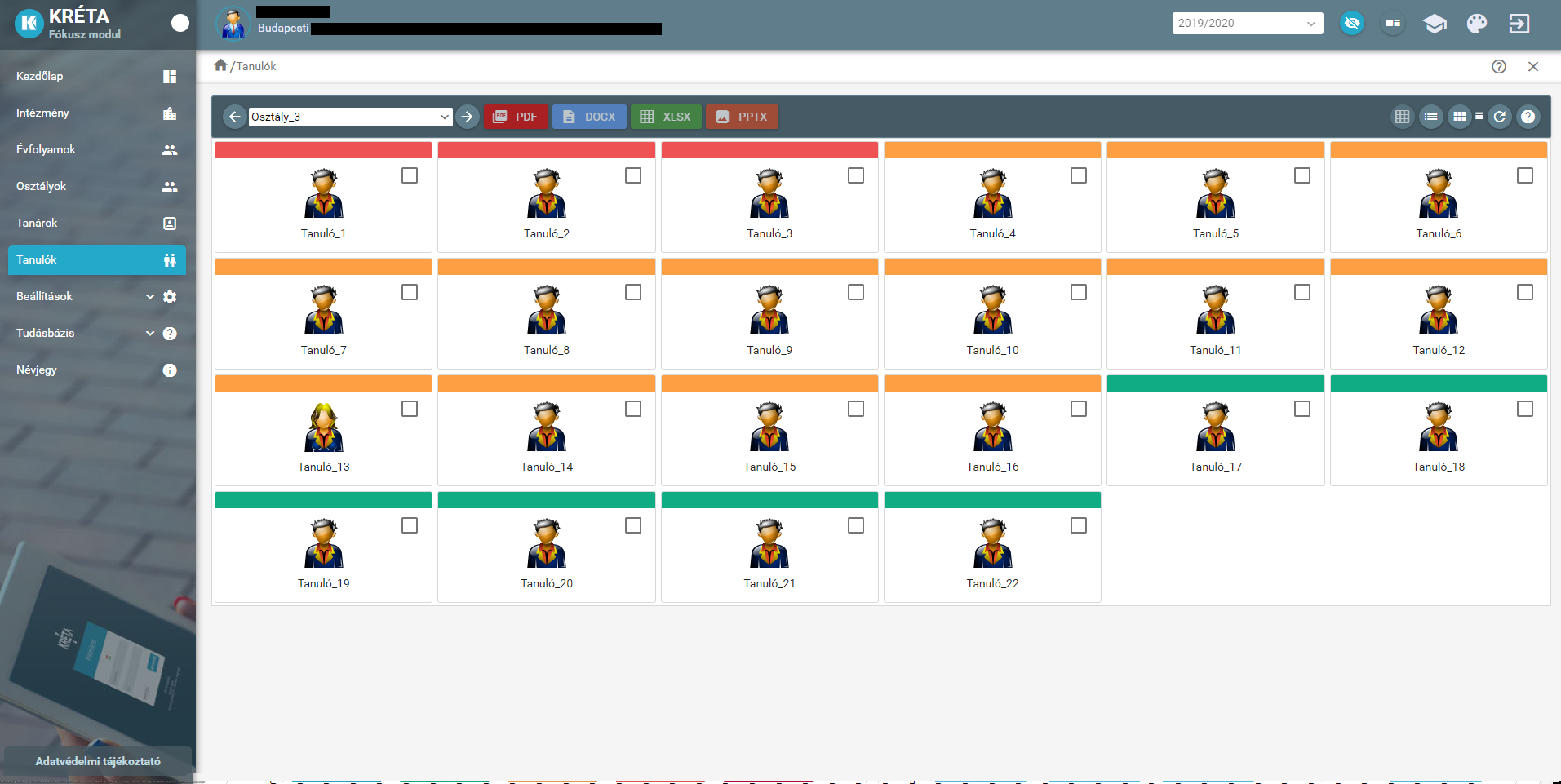This screenshot has height=784, width=1561.
Task: Open Tanuló_4 student avatar
Action: 993,193
